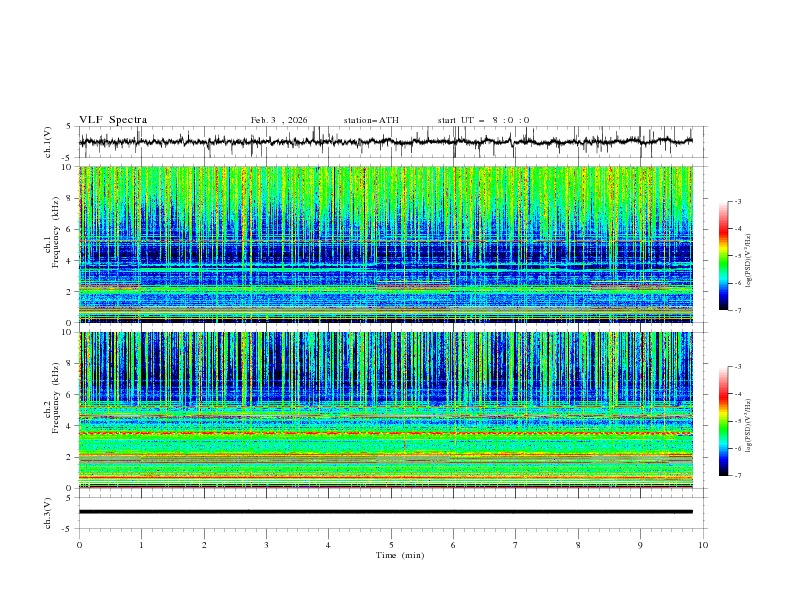Click the "VLF Spectra" plot title
The height and width of the screenshot is (612, 792).
(x=113, y=120)
